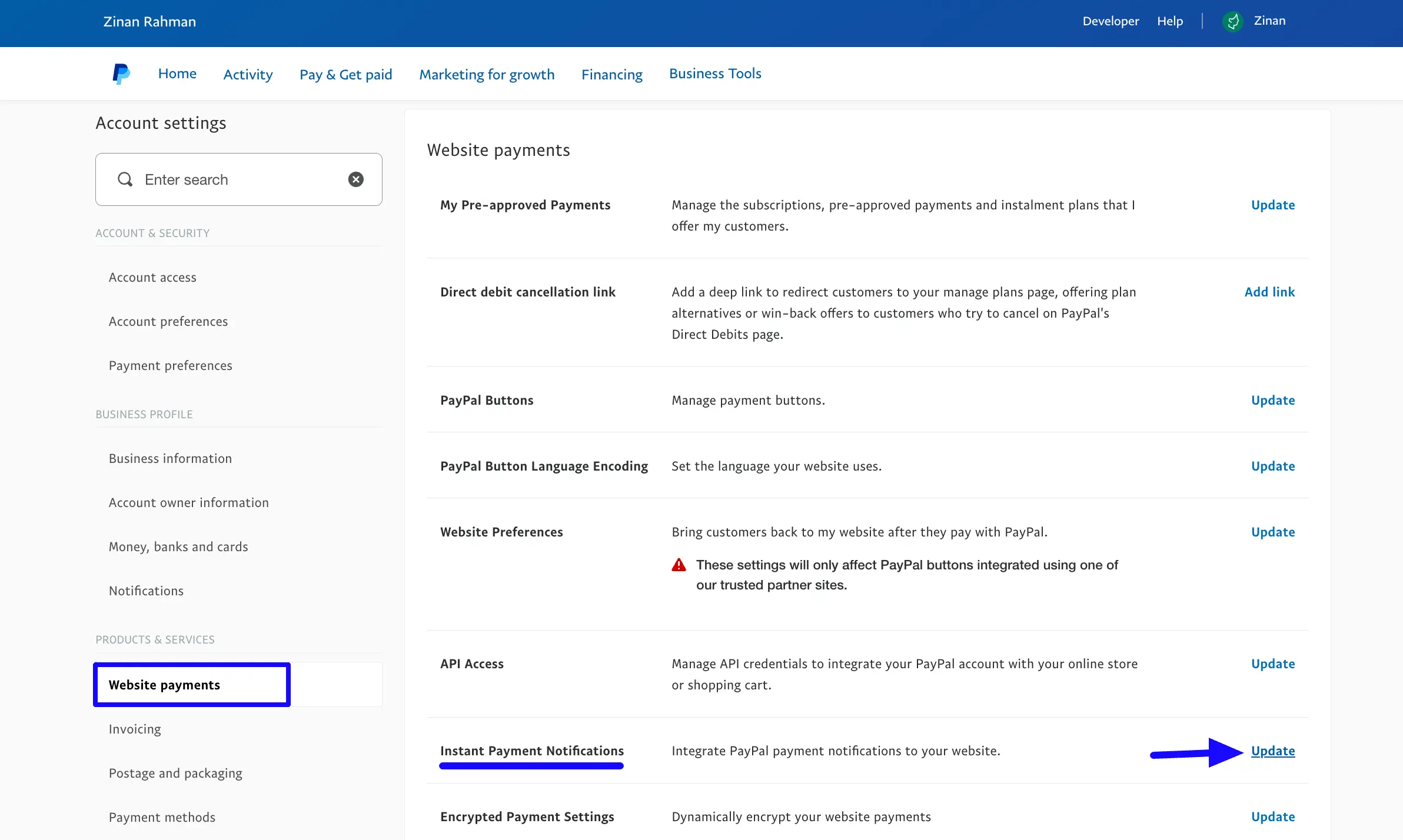Image resolution: width=1403 pixels, height=840 pixels.
Task: Open Account preferences settings
Action: tap(168, 321)
